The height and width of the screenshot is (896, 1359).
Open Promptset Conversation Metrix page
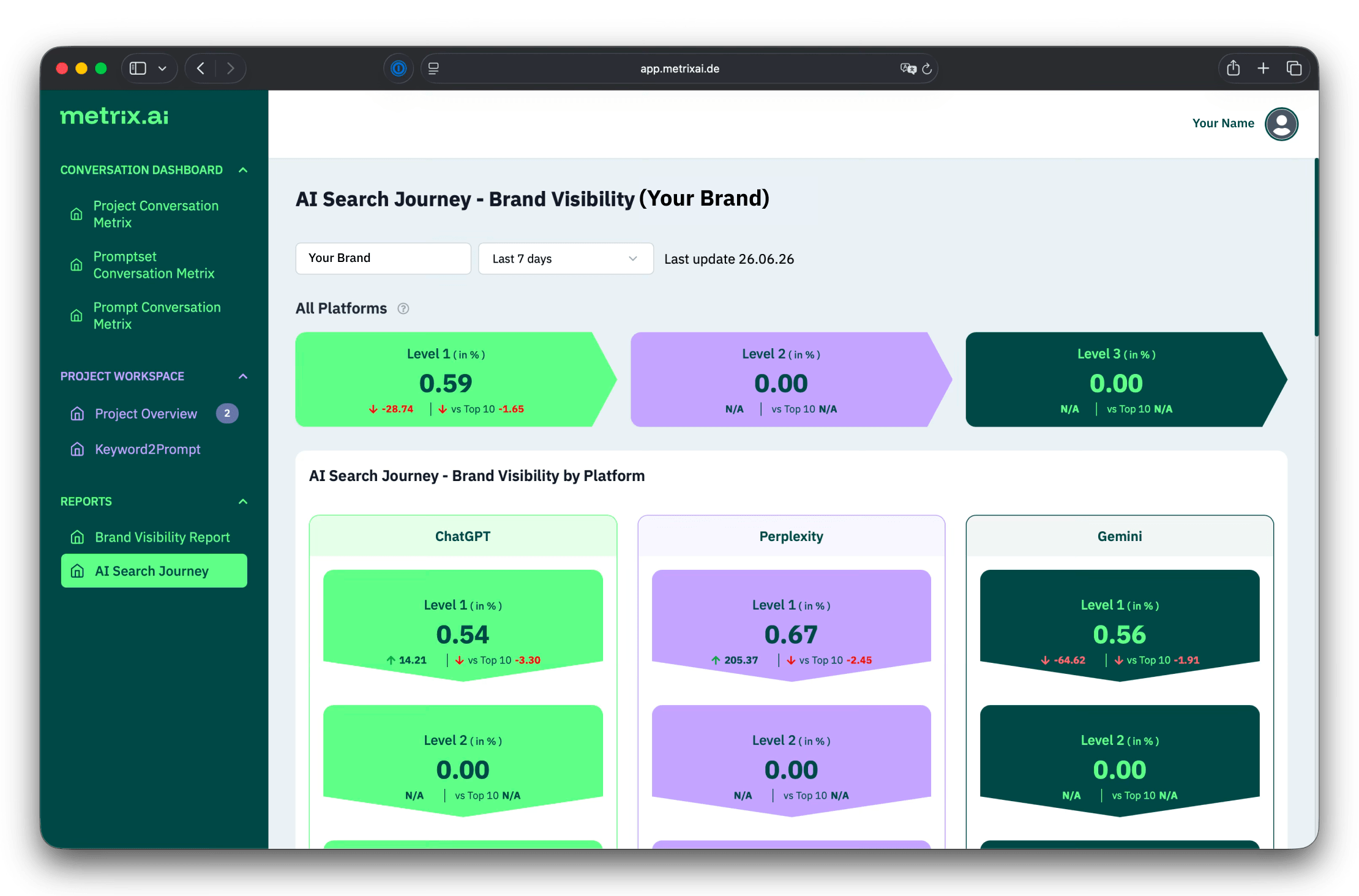point(154,265)
